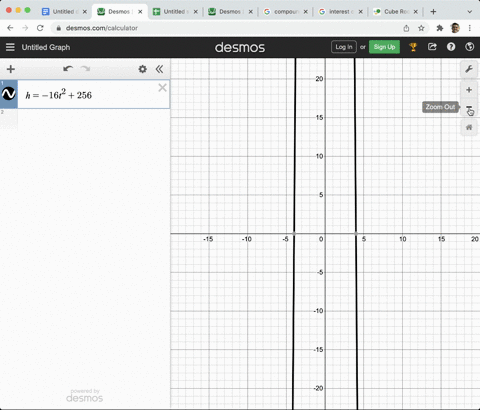
Task: Collapse the expression list panel
Action: tap(159, 69)
